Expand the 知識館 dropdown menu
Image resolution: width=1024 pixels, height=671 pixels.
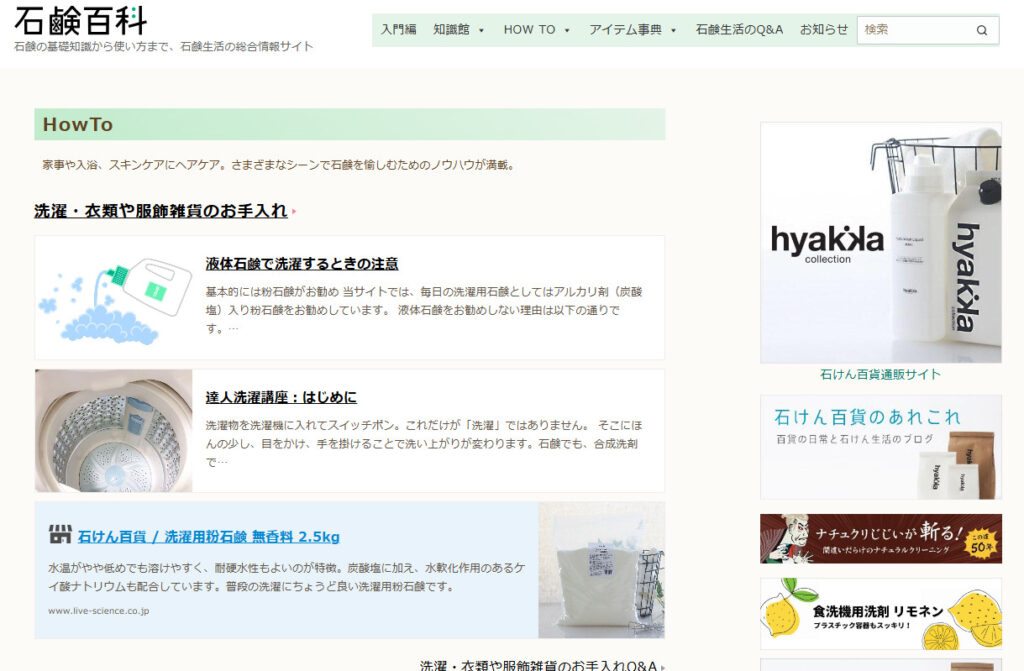point(458,30)
